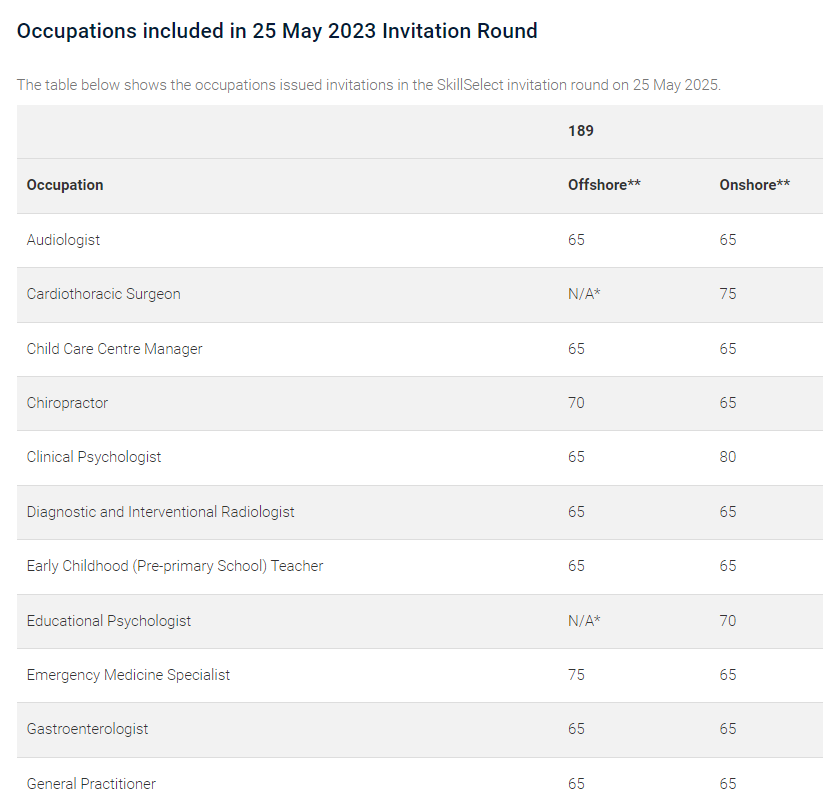Image resolution: width=823 pixels, height=809 pixels.
Task: Click the page heading about 25 May 2023 Invitation Round
Action: [x=277, y=31]
